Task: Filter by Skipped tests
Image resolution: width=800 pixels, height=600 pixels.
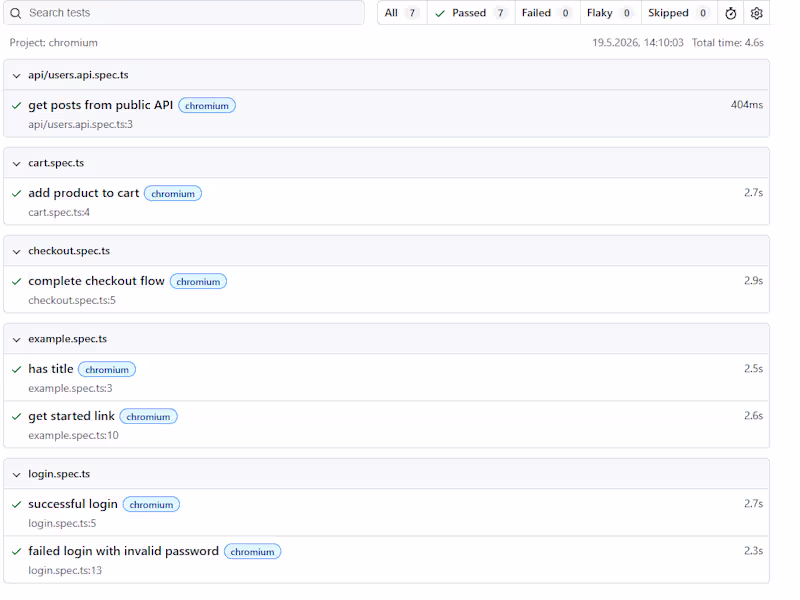Action: click(679, 13)
